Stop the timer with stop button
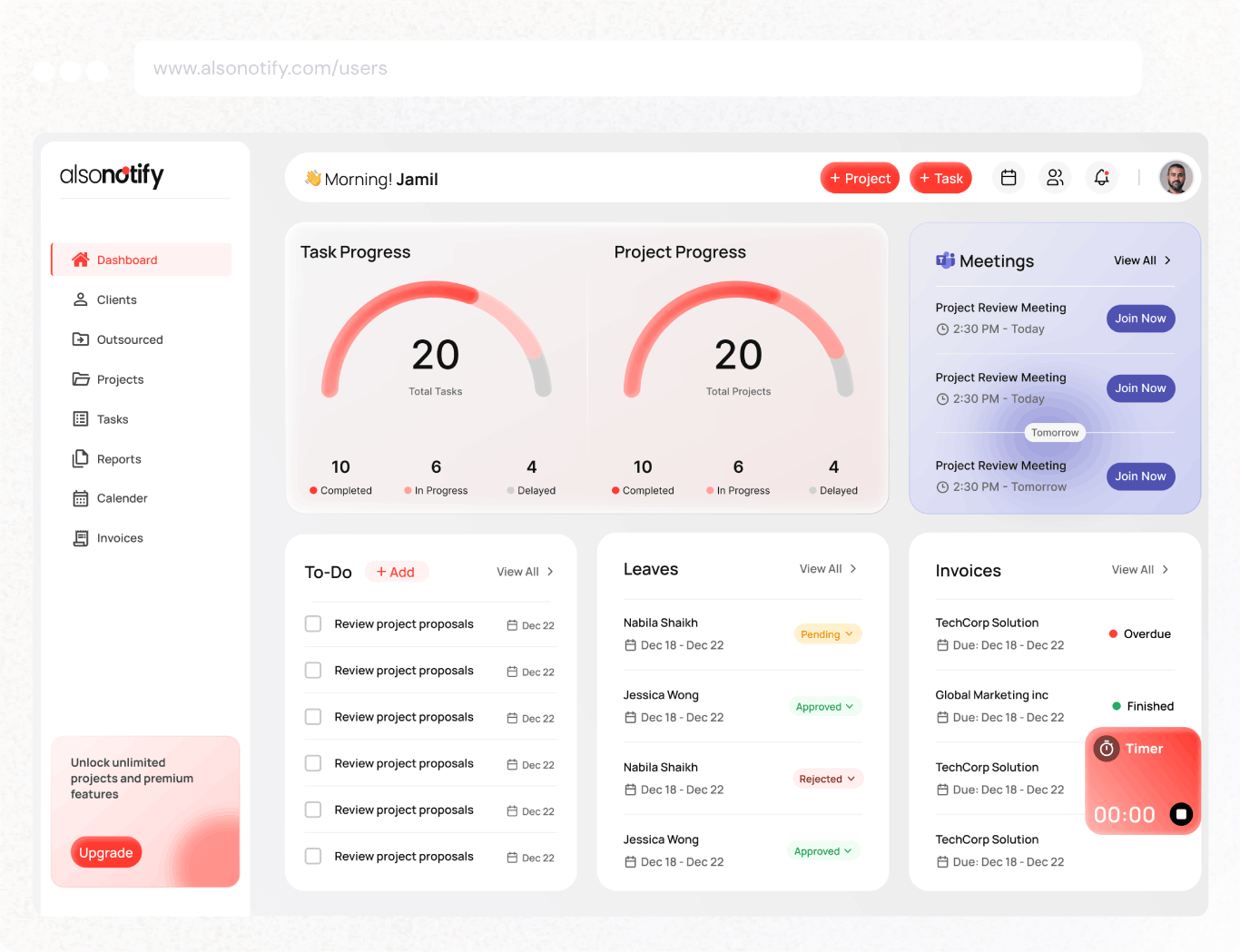This screenshot has width=1240, height=952. [1180, 814]
